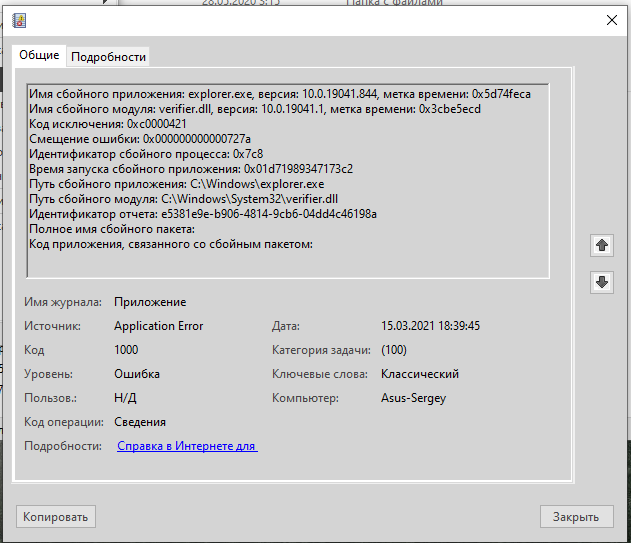Click the System32\verifier.dll path line
631x543 pixels.
184,199
